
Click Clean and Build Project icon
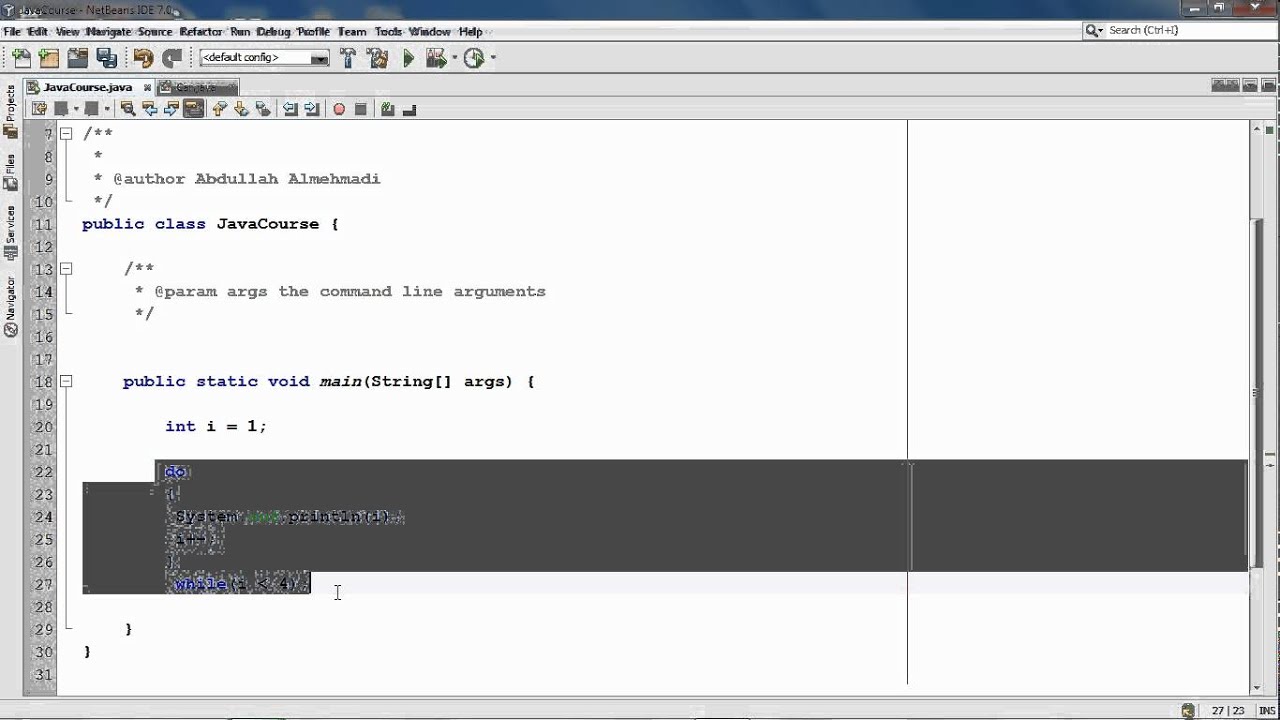coord(377,58)
